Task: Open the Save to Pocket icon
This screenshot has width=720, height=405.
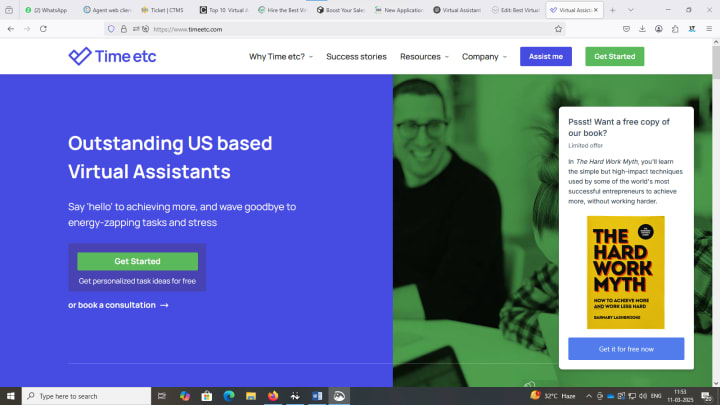Action: click(626, 29)
